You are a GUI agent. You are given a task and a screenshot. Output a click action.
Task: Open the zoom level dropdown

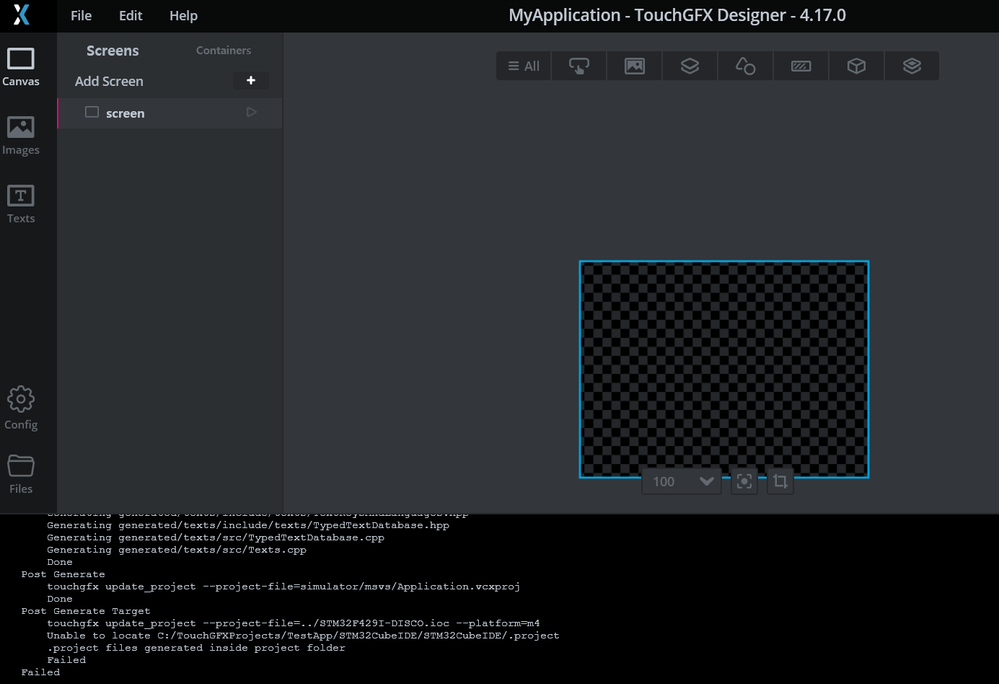point(706,481)
